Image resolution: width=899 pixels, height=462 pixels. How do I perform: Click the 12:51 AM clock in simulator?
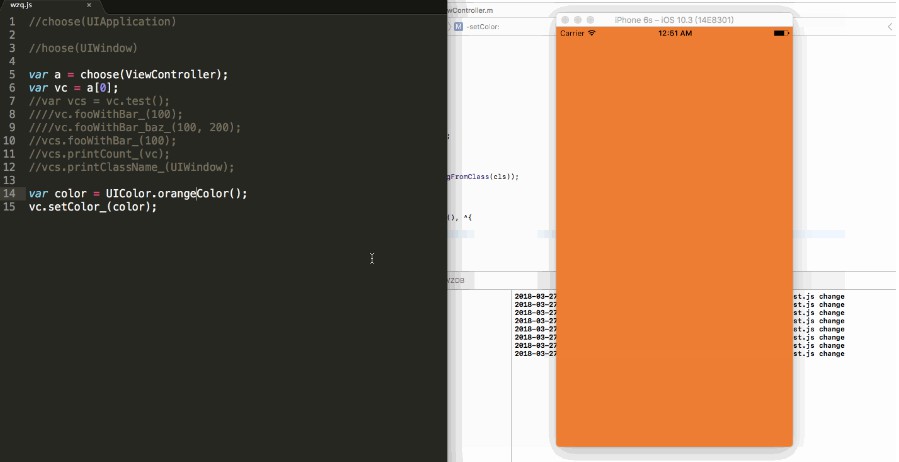[x=675, y=33]
